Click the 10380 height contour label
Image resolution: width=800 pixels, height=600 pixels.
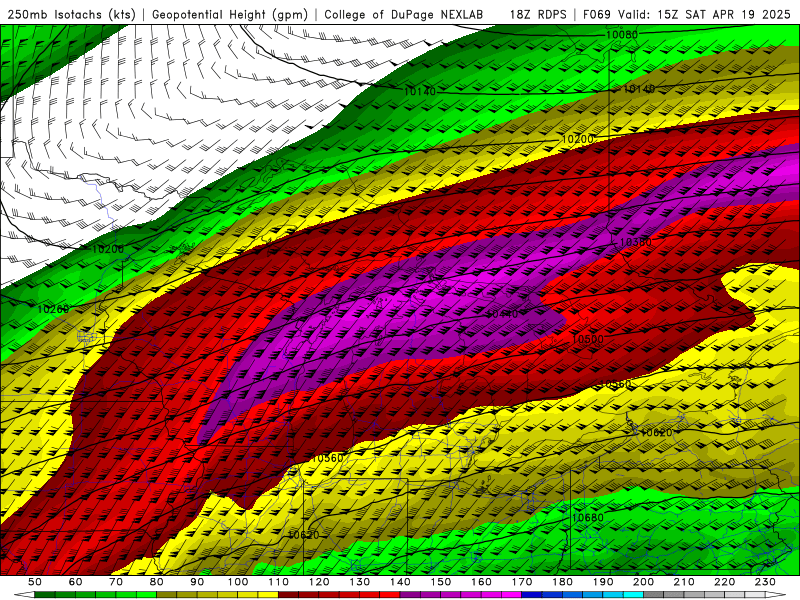[x=635, y=242]
